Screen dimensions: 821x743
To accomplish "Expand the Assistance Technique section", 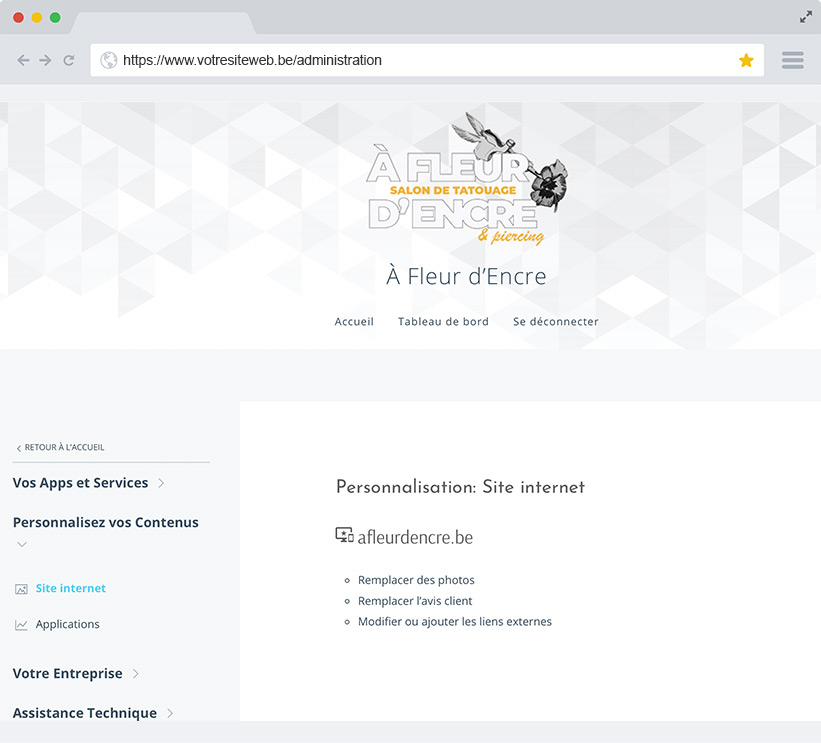I will [170, 714].
